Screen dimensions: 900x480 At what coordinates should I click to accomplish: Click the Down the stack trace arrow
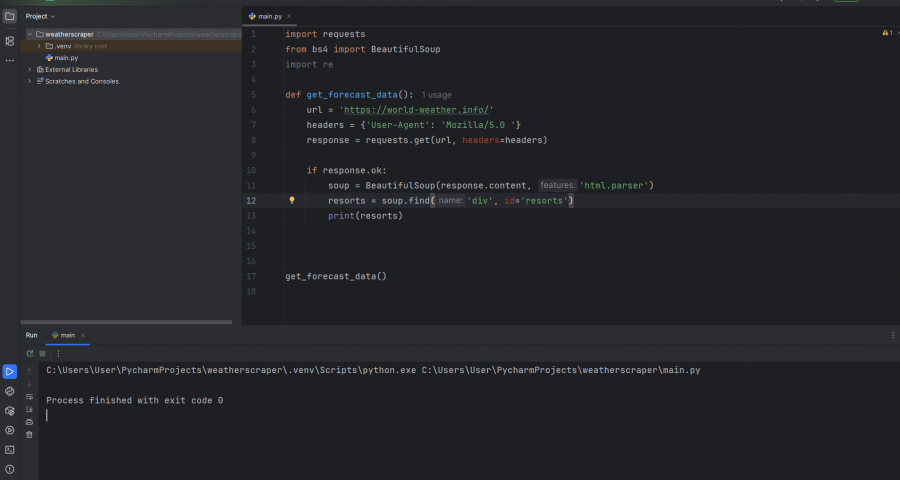click(29, 384)
